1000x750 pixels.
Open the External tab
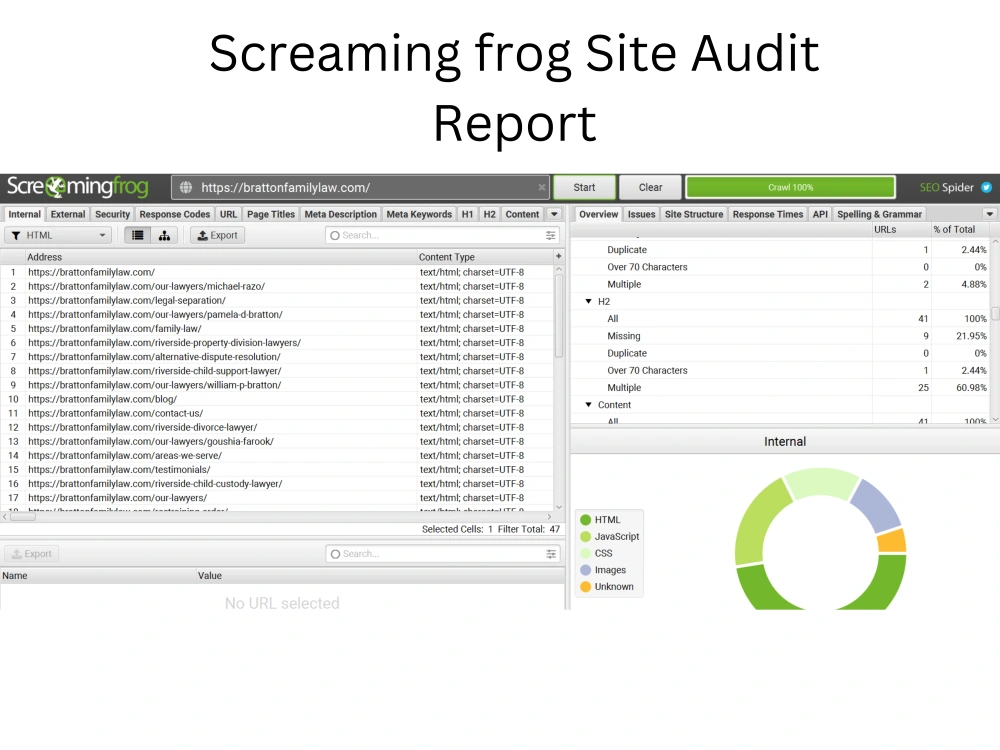point(68,214)
